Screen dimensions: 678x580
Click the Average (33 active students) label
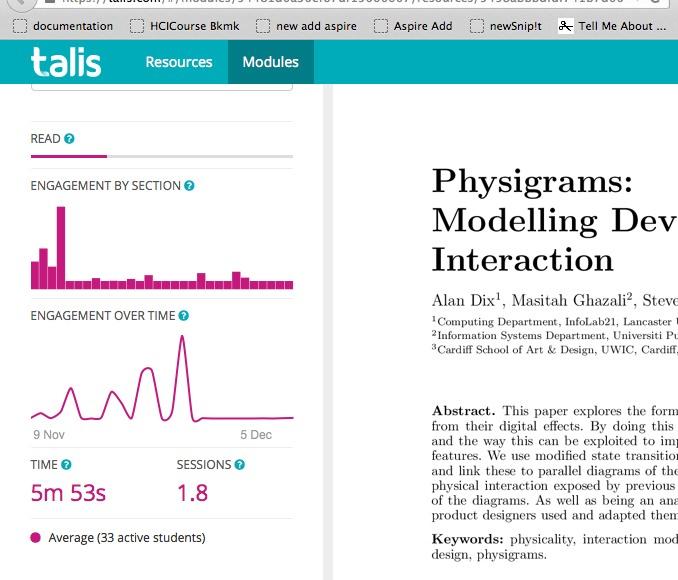click(127, 538)
